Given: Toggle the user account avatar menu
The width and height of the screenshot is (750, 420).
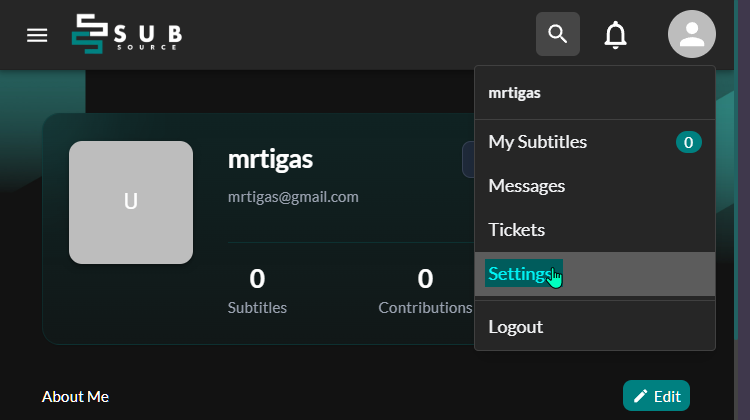Looking at the screenshot, I should [691, 35].
